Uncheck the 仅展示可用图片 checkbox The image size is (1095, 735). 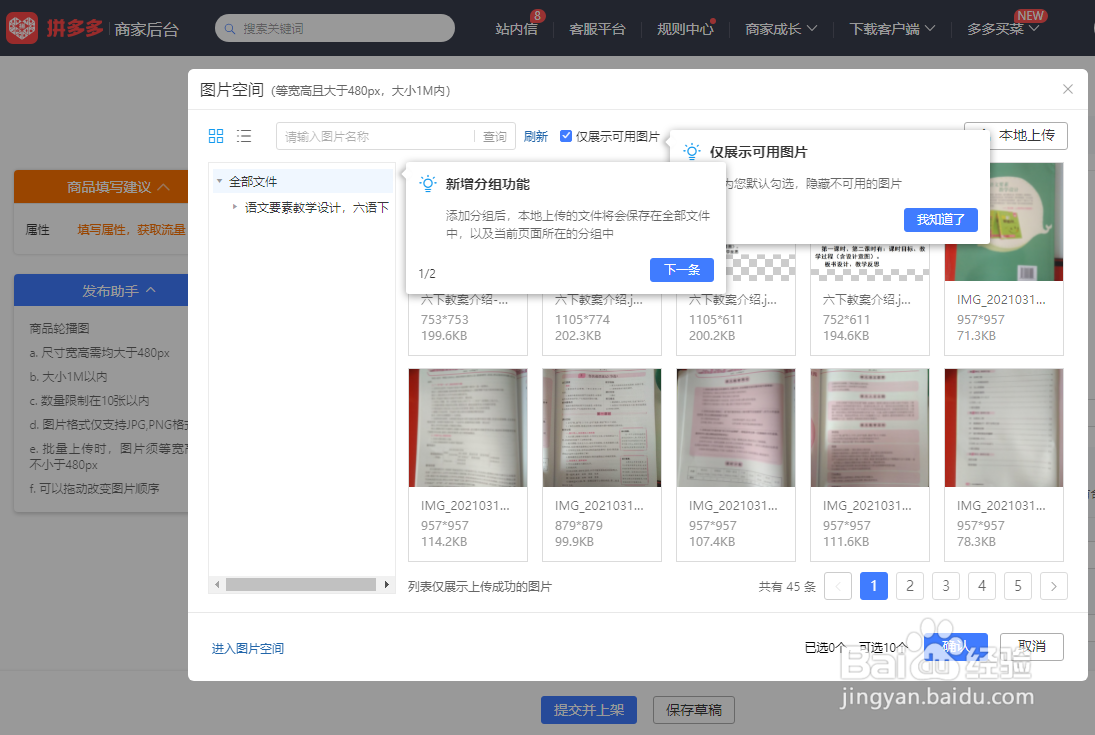click(566, 135)
